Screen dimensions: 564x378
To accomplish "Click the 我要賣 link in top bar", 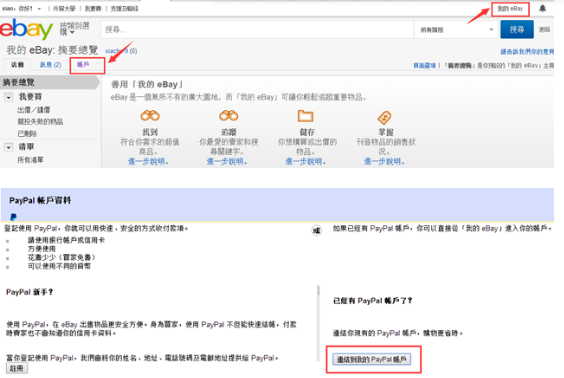I will pyautogui.click(x=93, y=9).
